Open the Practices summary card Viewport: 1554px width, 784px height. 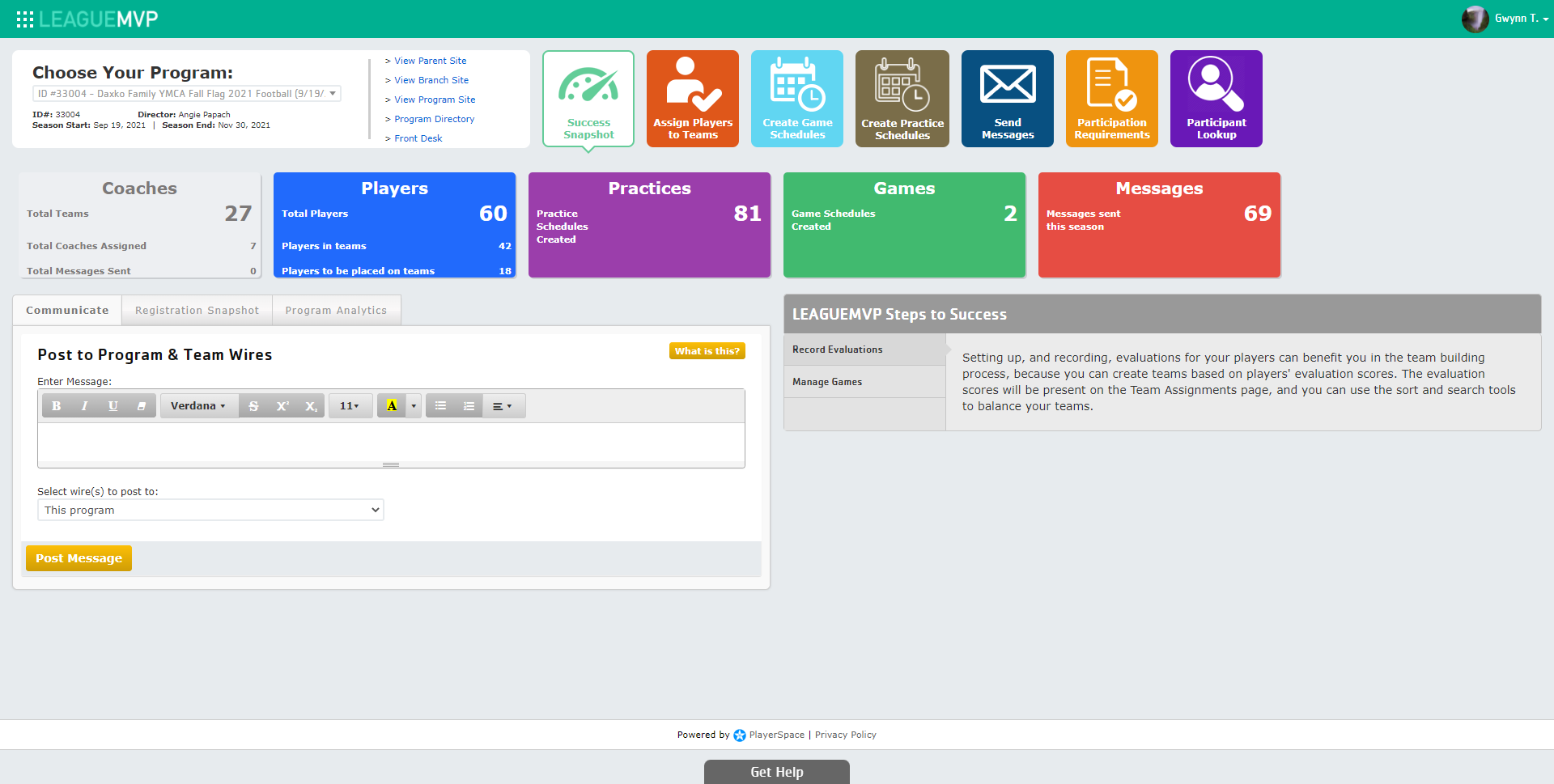point(649,225)
